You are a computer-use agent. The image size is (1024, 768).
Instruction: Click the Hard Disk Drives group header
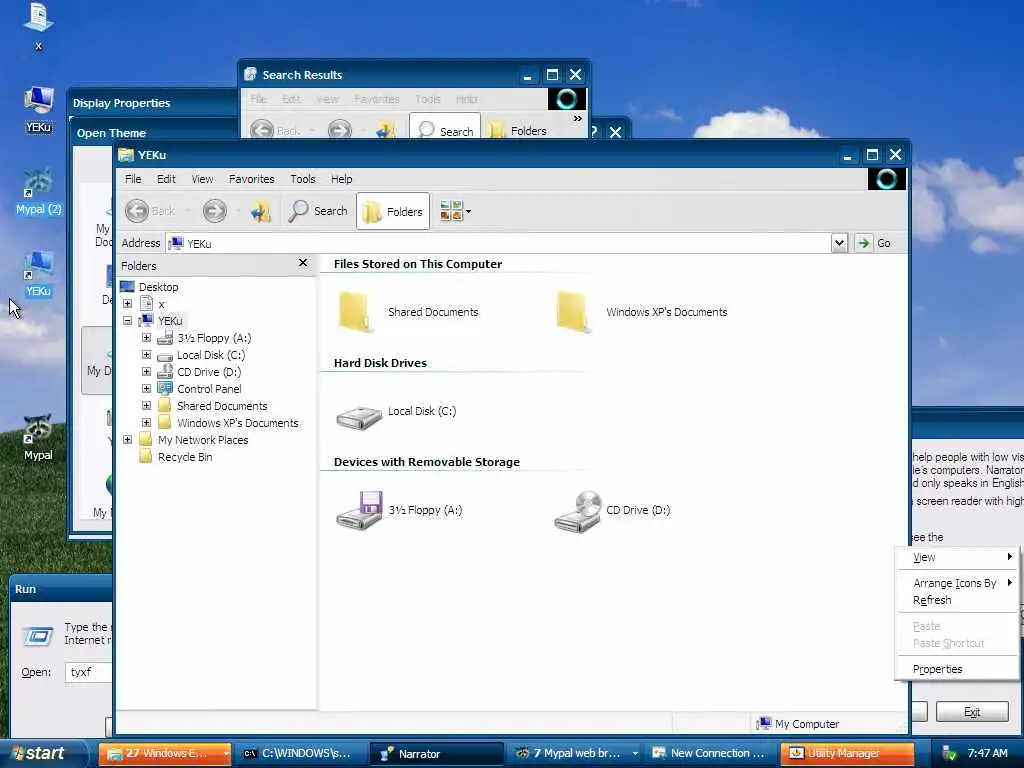(380, 363)
